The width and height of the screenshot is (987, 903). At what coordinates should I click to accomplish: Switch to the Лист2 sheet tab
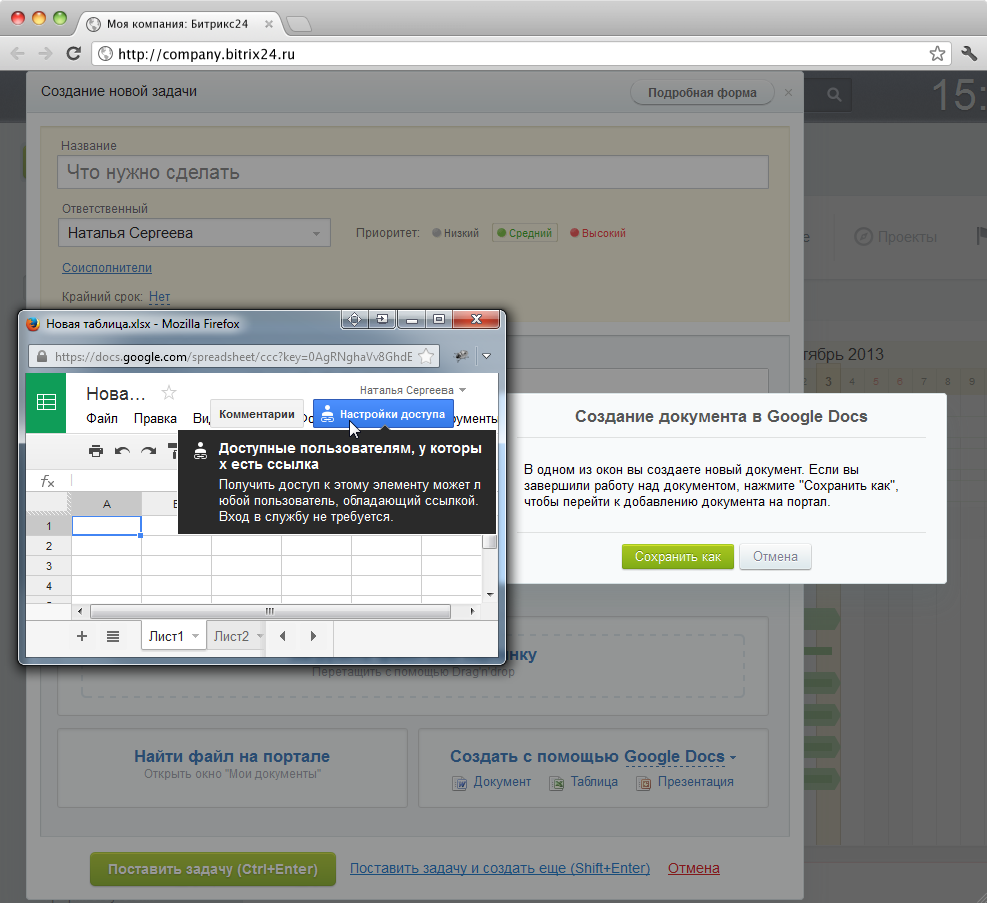(231, 636)
